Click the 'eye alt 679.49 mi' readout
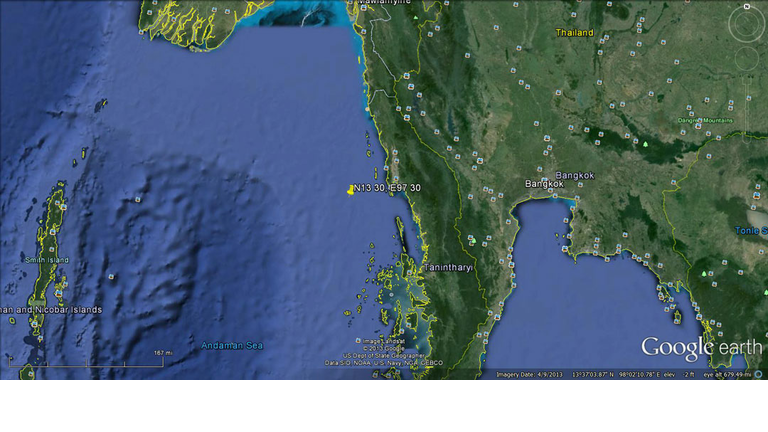The height and width of the screenshot is (432, 768). (727, 375)
